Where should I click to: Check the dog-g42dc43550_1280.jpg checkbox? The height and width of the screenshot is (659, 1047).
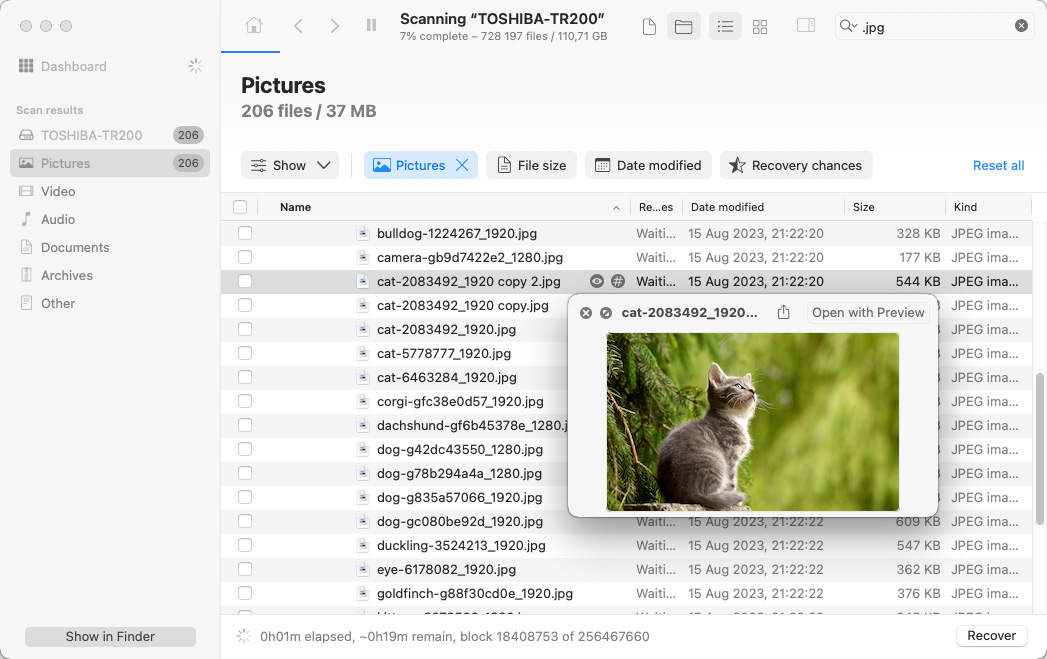point(245,449)
